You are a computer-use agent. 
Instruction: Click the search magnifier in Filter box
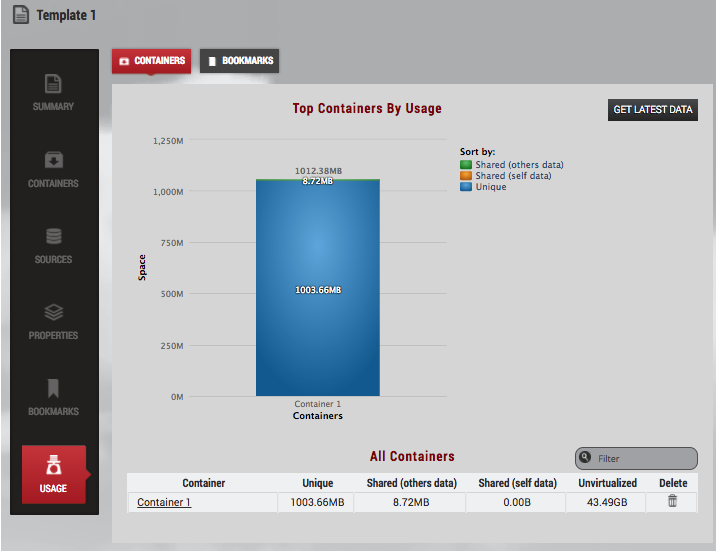click(x=585, y=458)
